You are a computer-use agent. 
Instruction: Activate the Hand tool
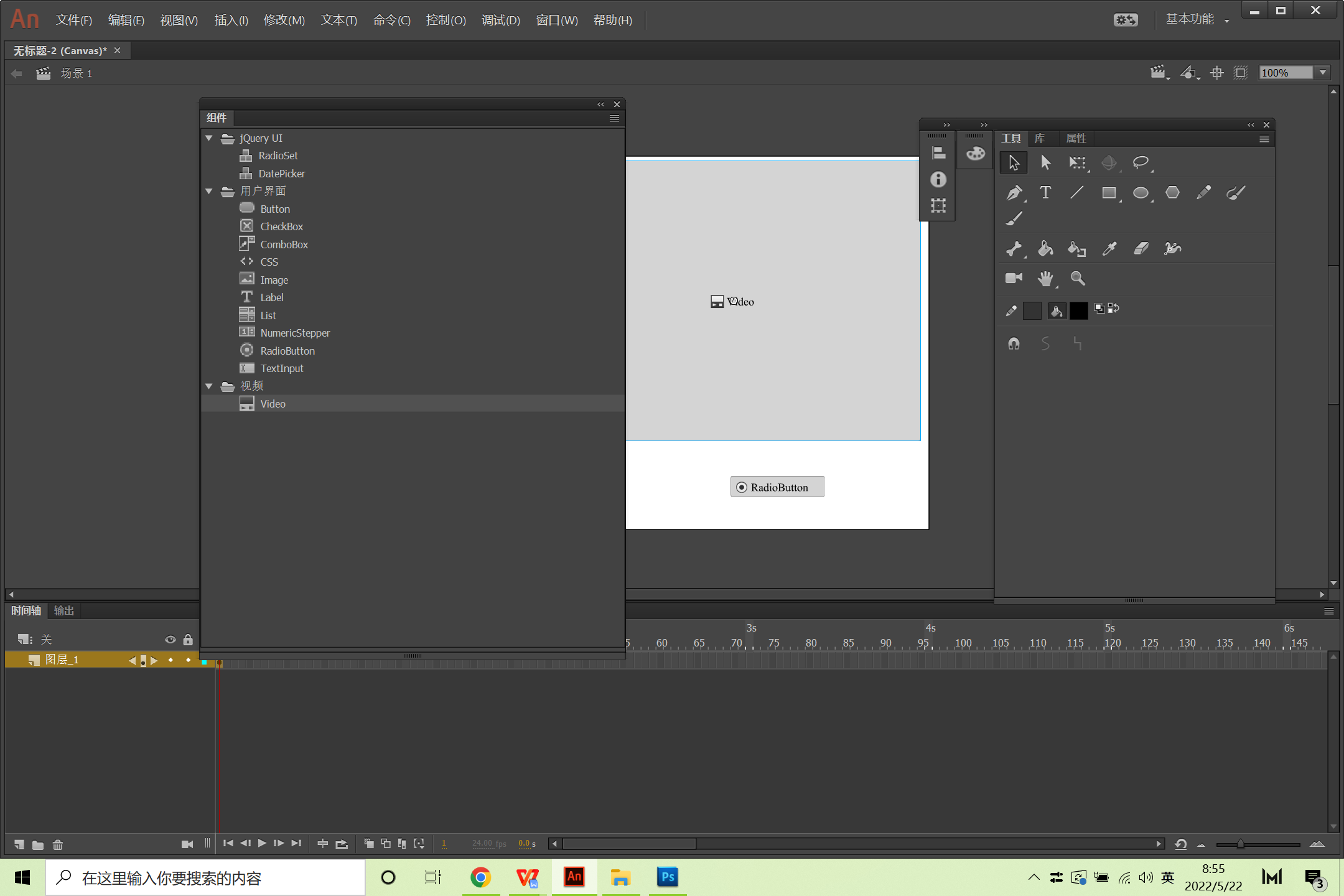click(x=1045, y=278)
